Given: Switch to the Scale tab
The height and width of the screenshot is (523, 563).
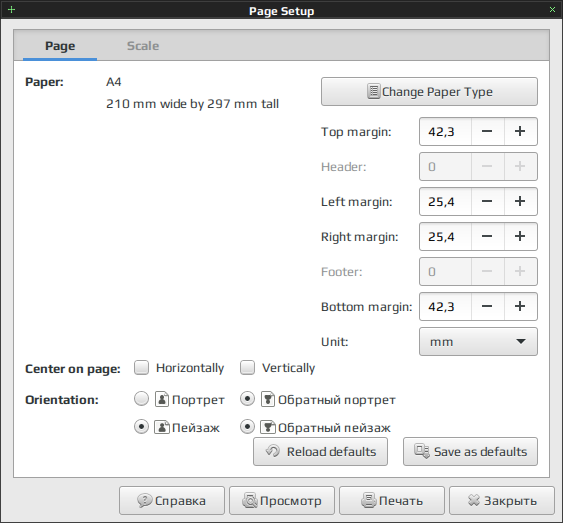Looking at the screenshot, I should (x=143, y=46).
